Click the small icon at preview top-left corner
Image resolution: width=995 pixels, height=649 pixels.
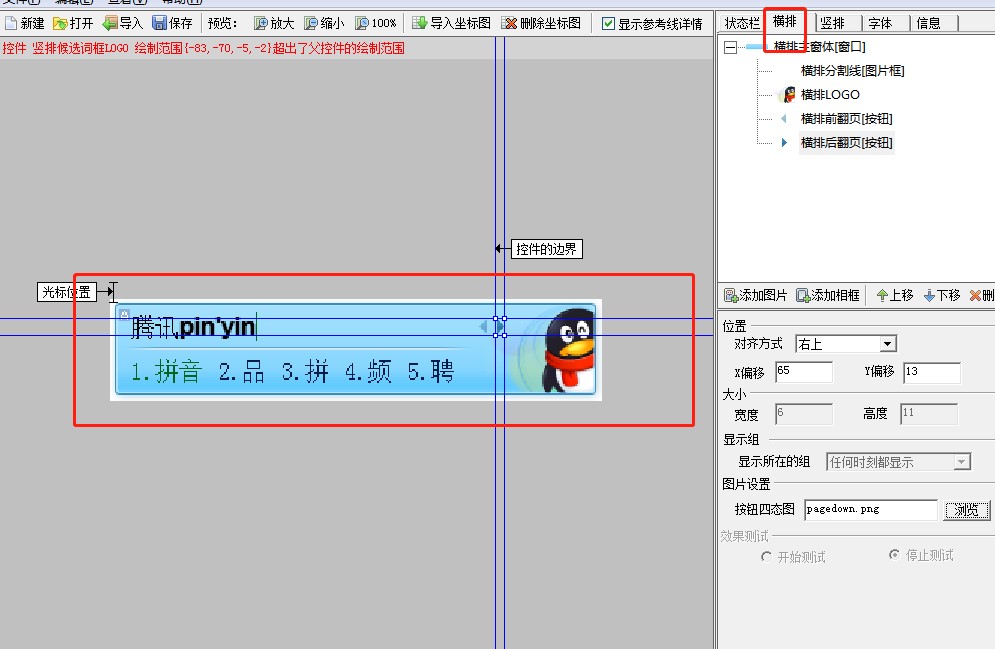pyautogui.click(x=124, y=314)
